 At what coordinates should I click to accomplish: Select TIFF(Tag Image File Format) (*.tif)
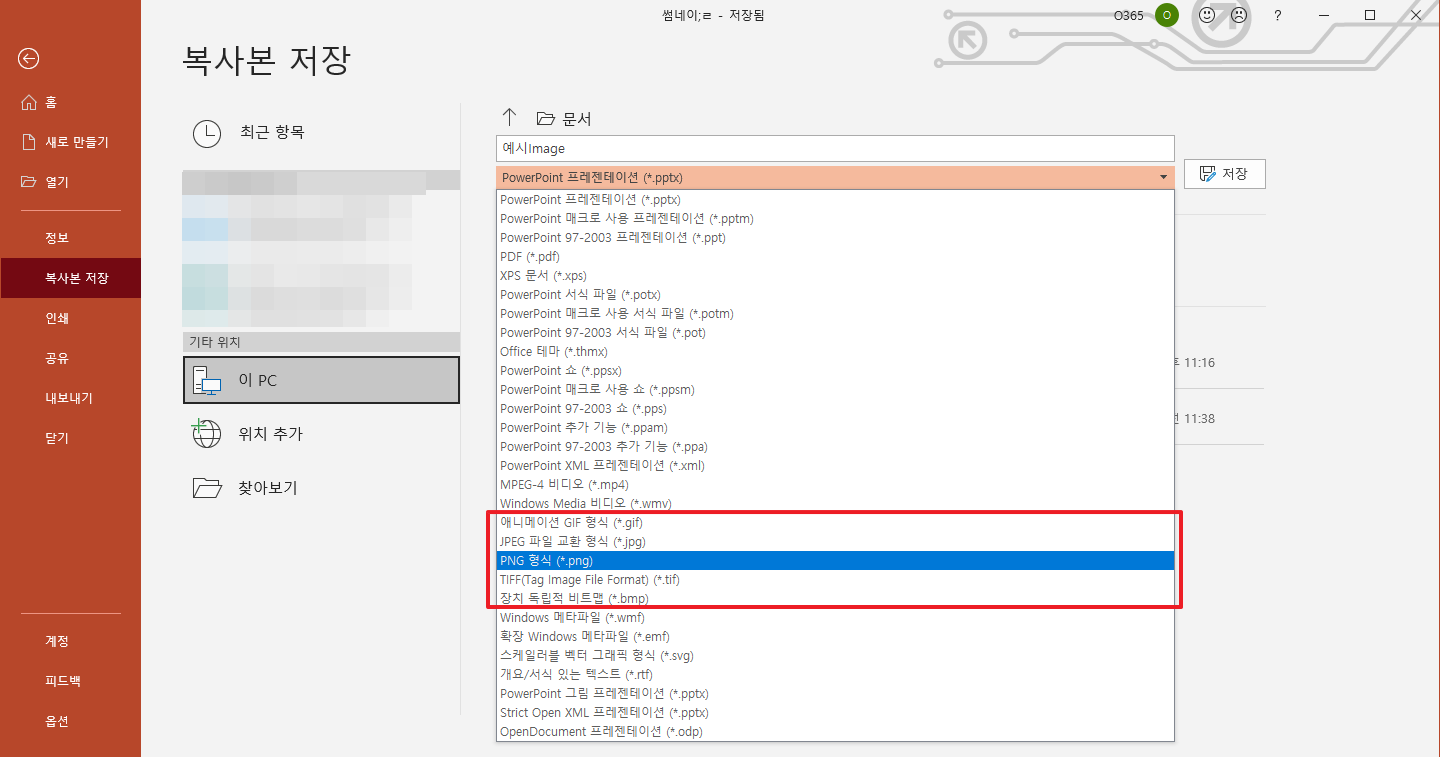[835, 580]
